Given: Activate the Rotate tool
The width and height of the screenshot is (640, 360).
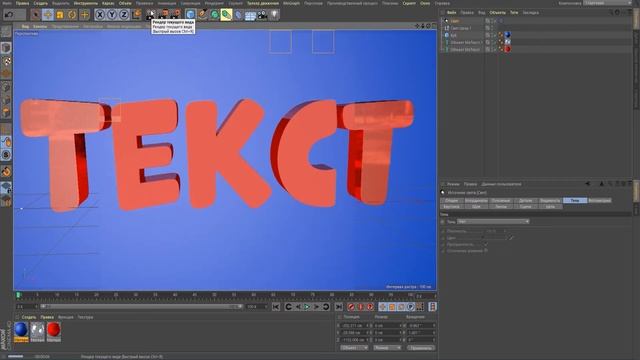Looking at the screenshot, I should pyautogui.click(x=72, y=15).
